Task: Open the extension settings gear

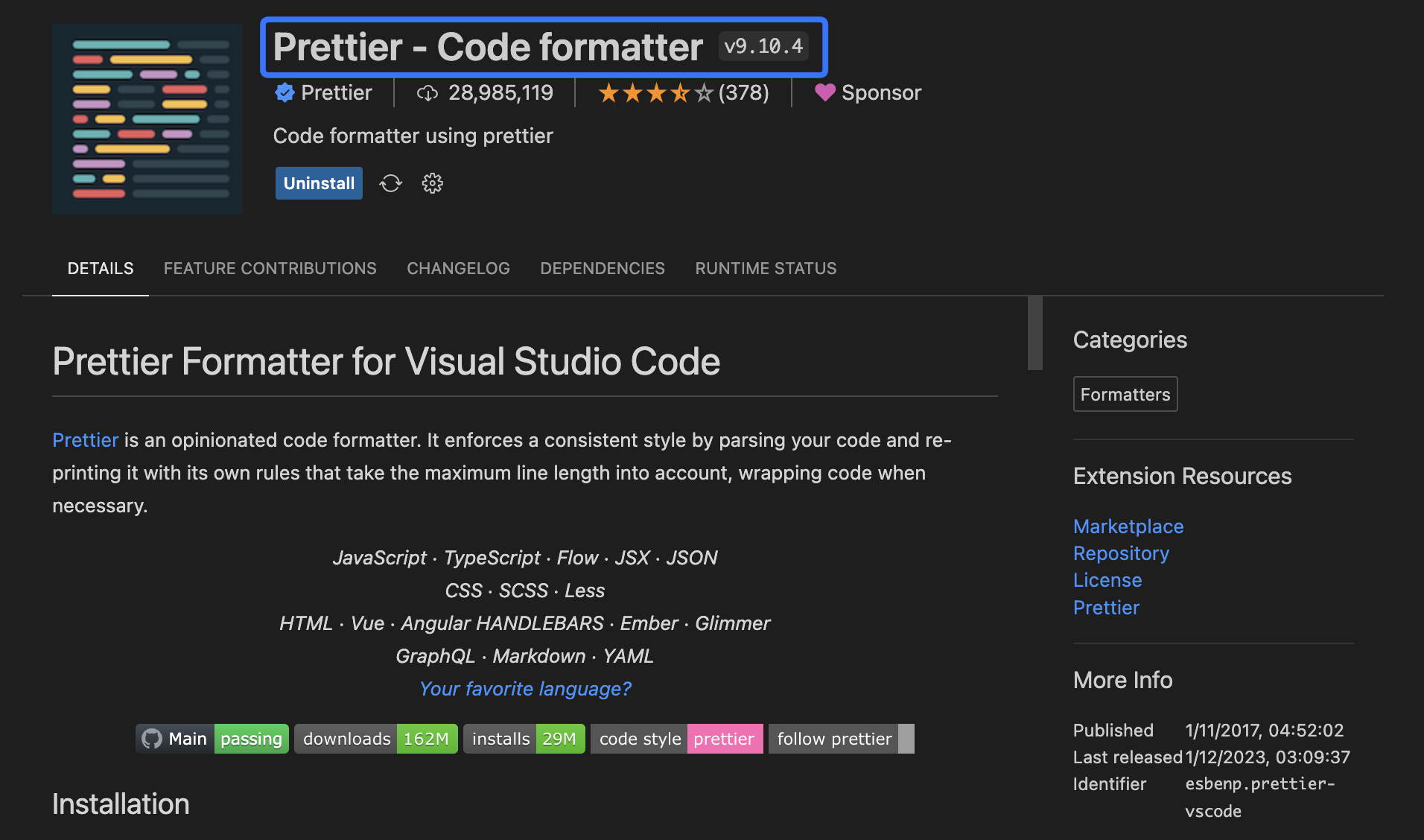Action: tap(432, 183)
